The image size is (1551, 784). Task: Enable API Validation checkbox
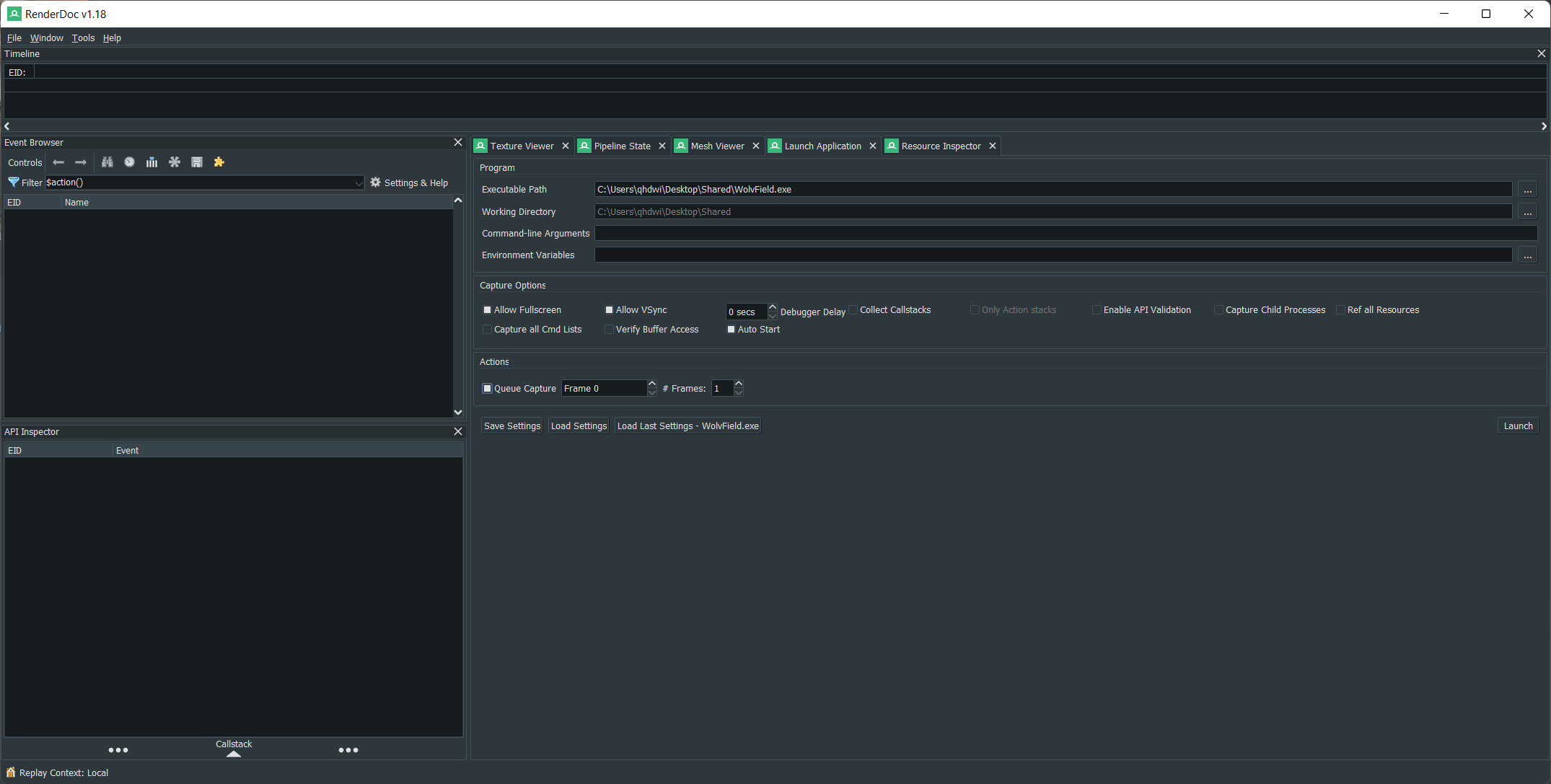tap(1097, 310)
